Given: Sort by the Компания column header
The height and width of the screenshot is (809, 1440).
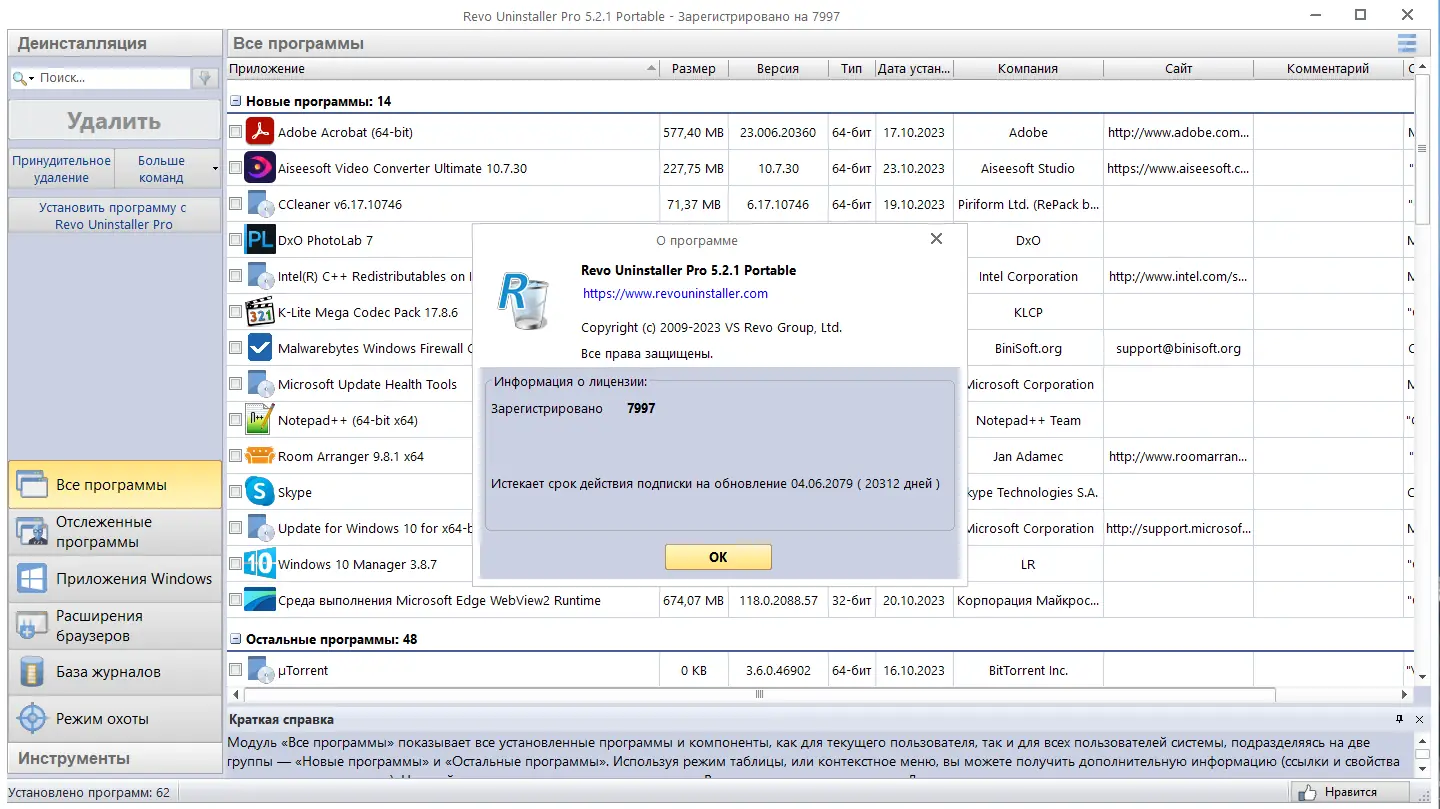Looking at the screenshot, I should (x=1028, y=69).
